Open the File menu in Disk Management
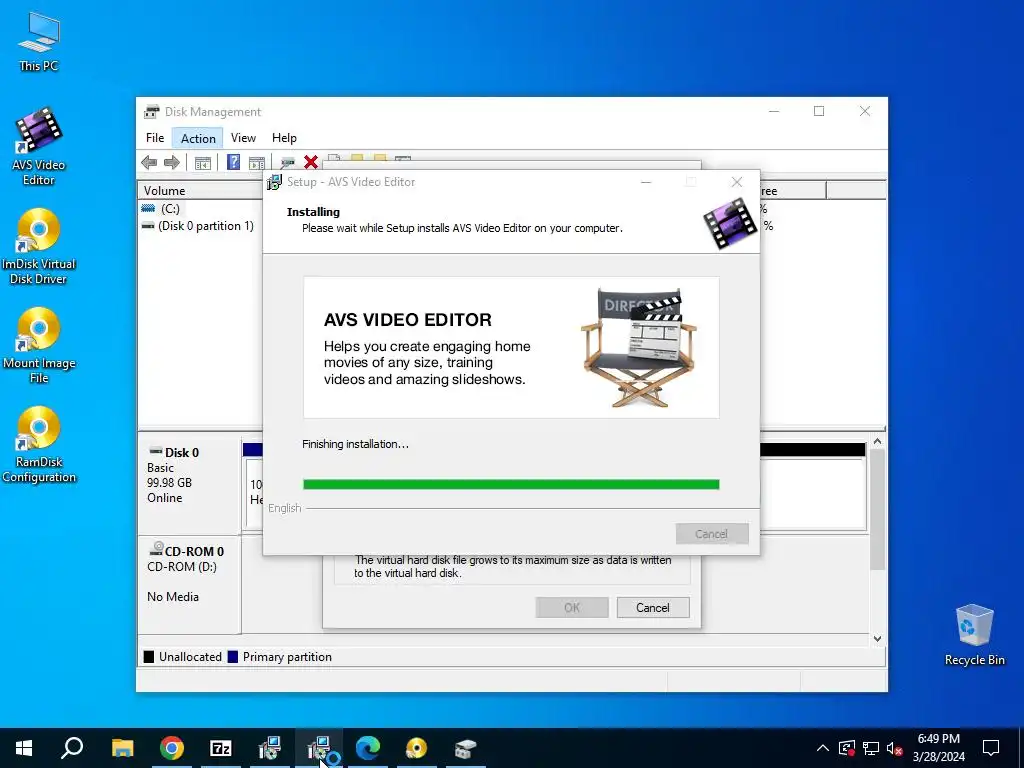 [155, 138]
